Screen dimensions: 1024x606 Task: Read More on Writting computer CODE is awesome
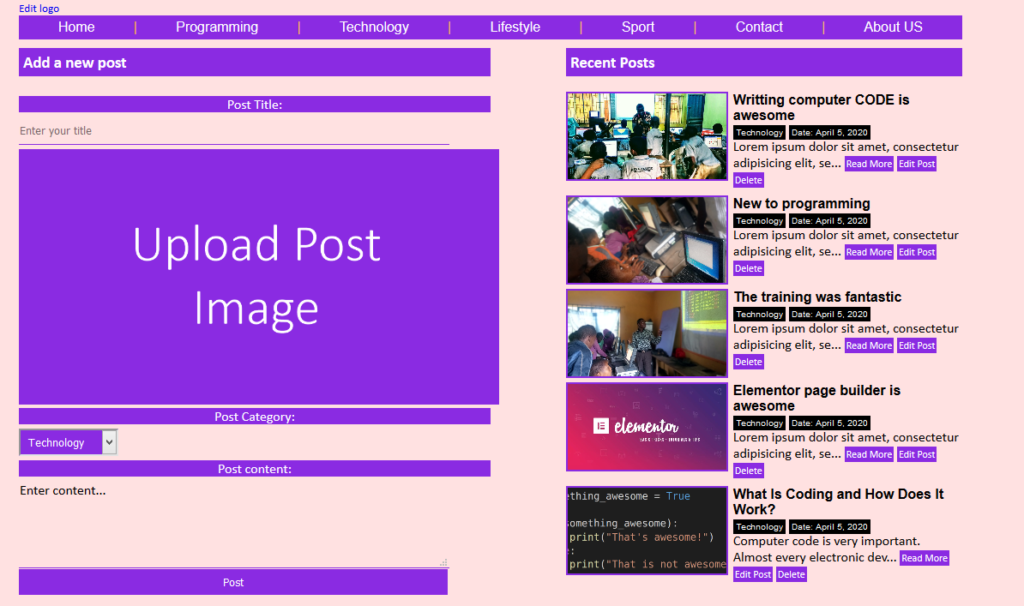click(x=868, y=163)
